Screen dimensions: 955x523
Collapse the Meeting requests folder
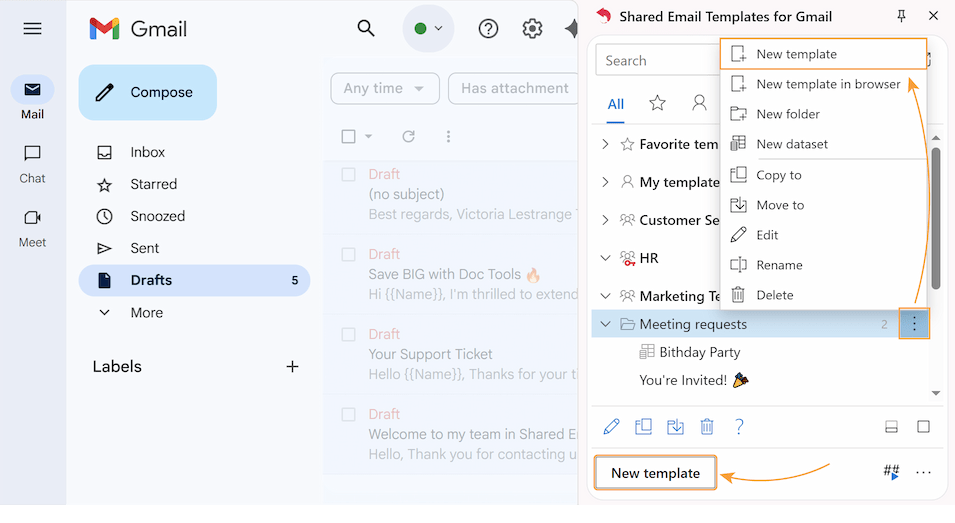(605, 324)
